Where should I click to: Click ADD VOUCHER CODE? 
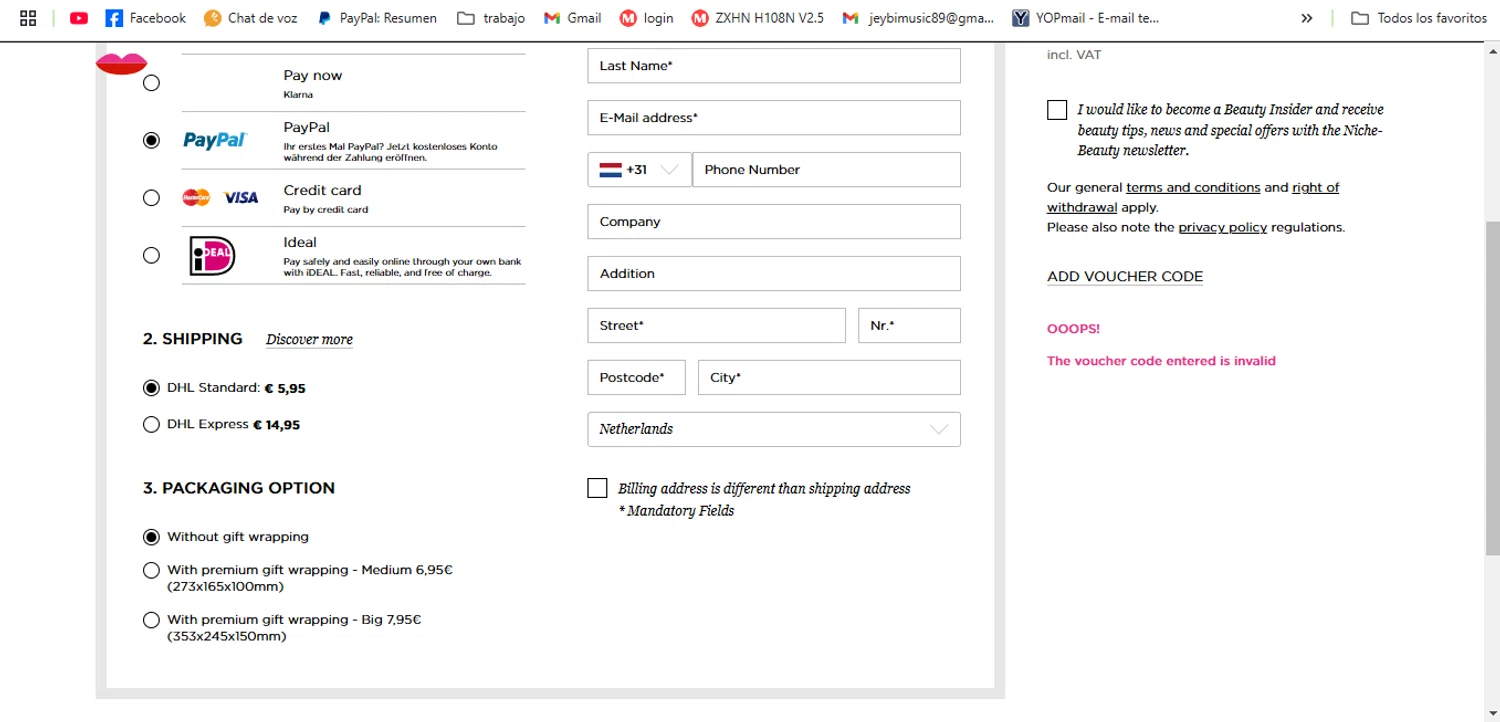pyautogui.click(x=1125, y=277)
